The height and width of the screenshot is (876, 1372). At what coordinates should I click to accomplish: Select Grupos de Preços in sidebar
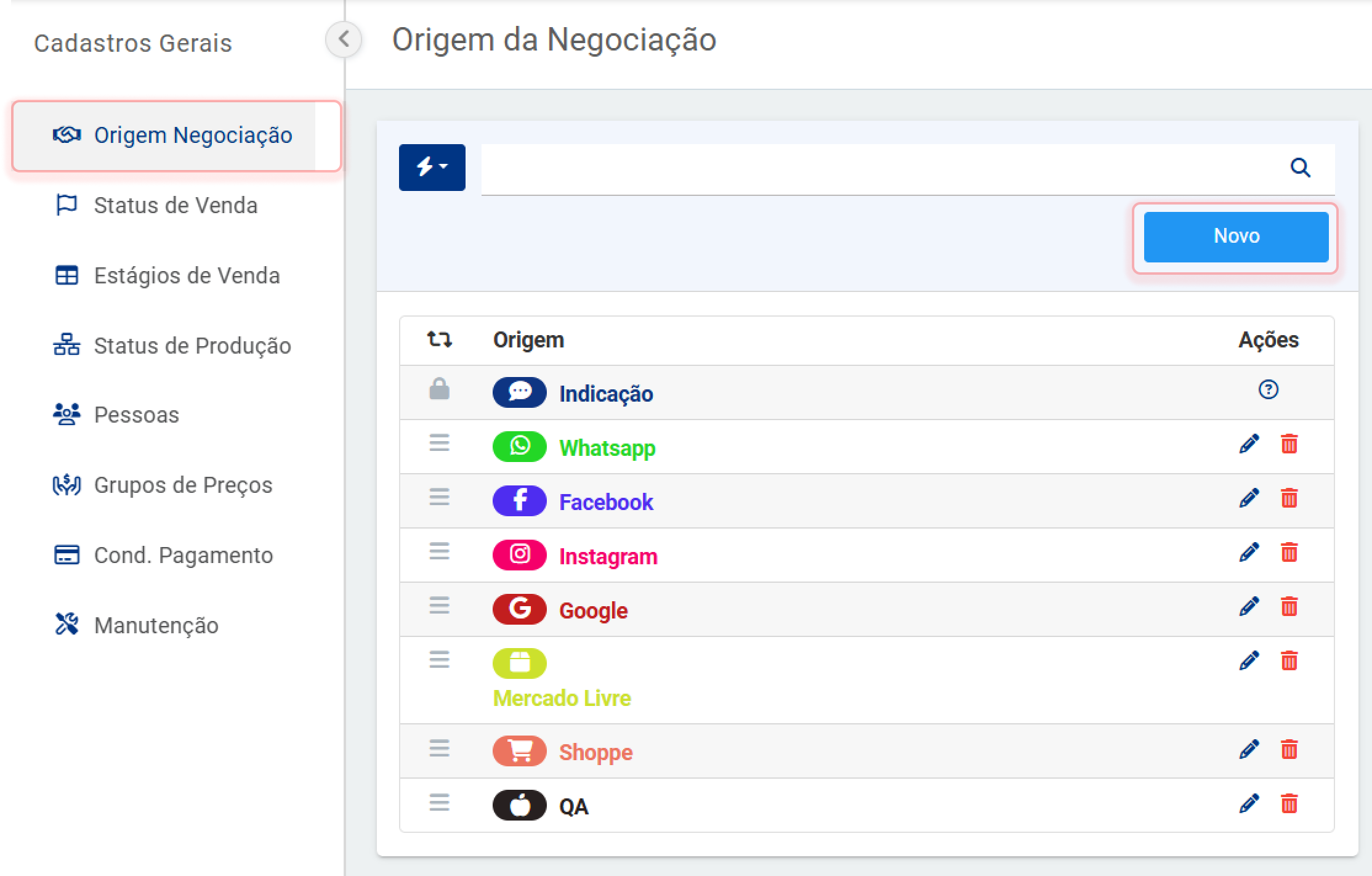coord(183,485)
